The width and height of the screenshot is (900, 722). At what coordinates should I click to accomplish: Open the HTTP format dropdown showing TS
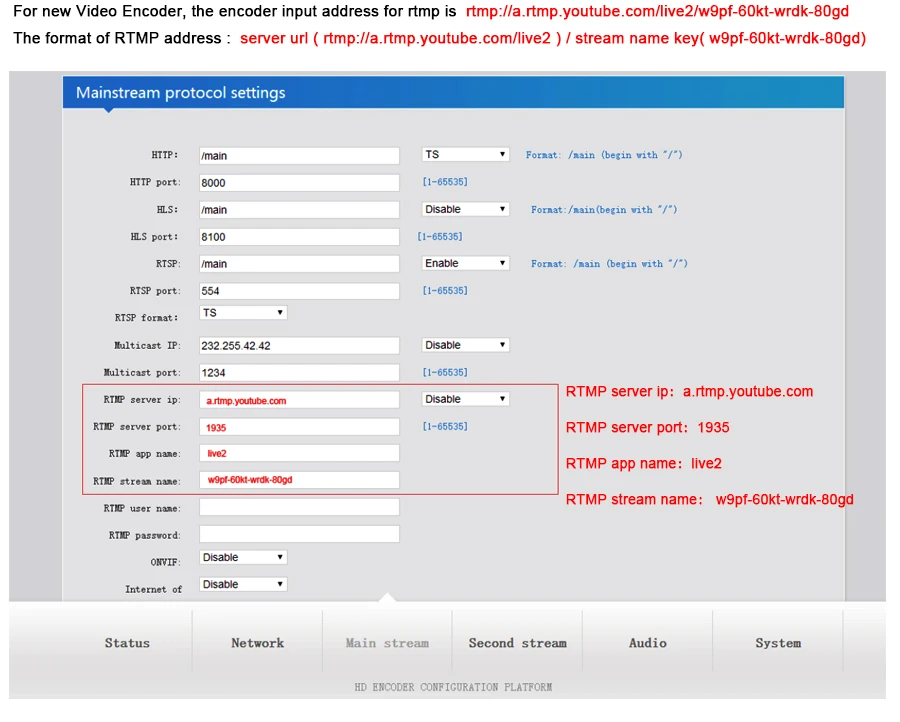[x=465, y=154]
